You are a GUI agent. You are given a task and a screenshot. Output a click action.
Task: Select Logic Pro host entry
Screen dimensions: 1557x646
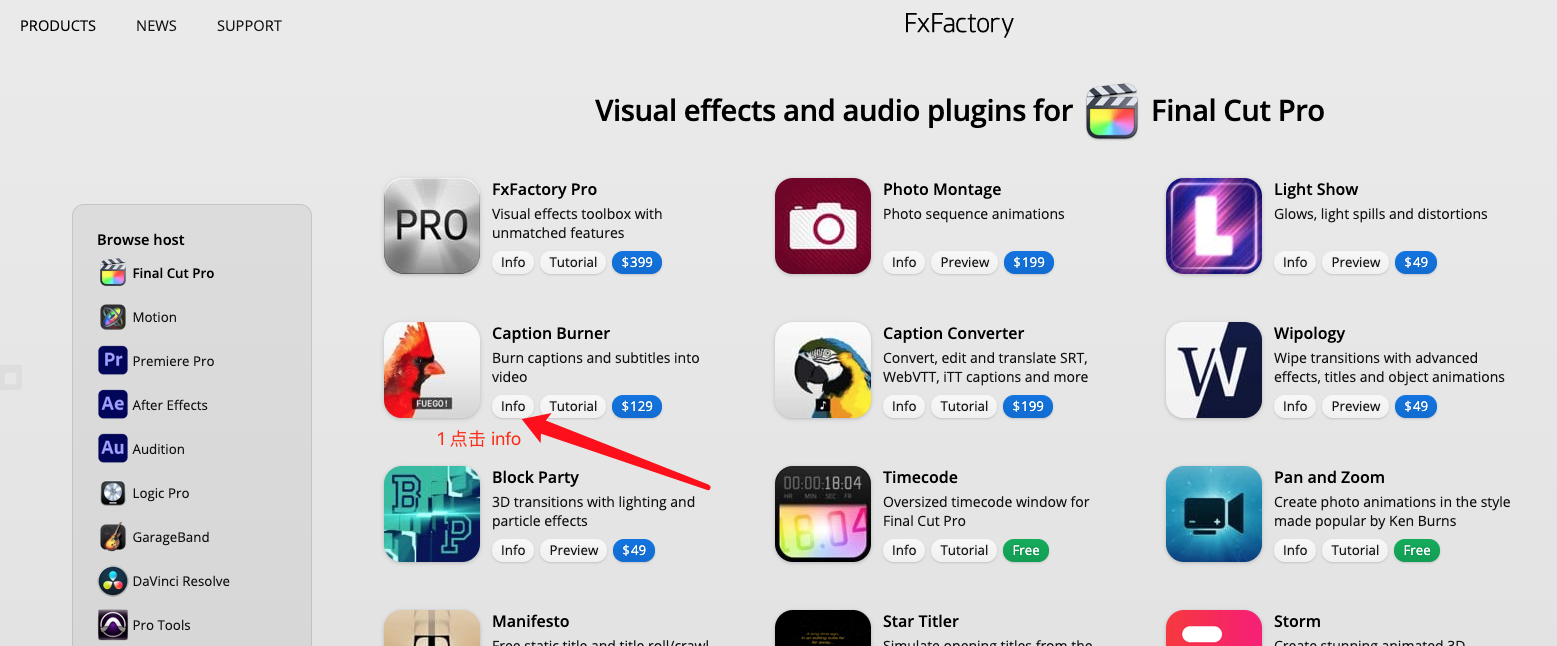[145, 493]
